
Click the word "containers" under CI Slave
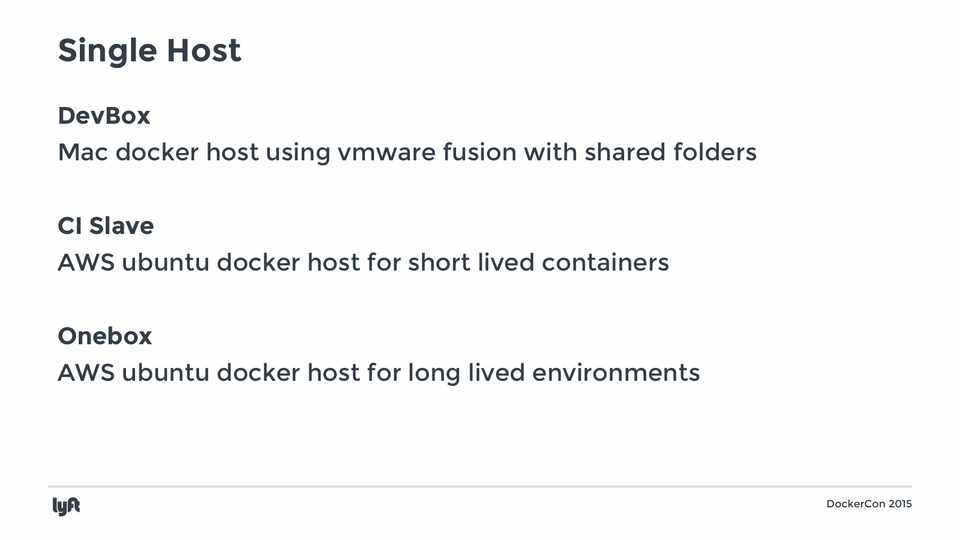605,263
